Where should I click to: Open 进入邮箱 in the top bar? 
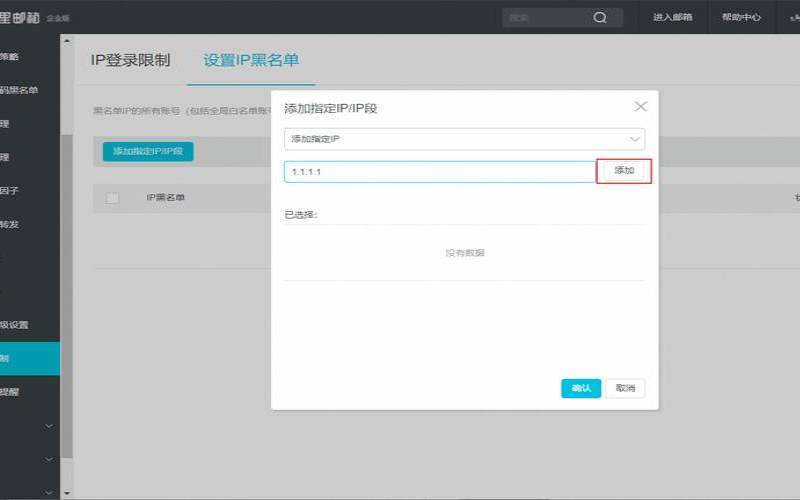672,17
